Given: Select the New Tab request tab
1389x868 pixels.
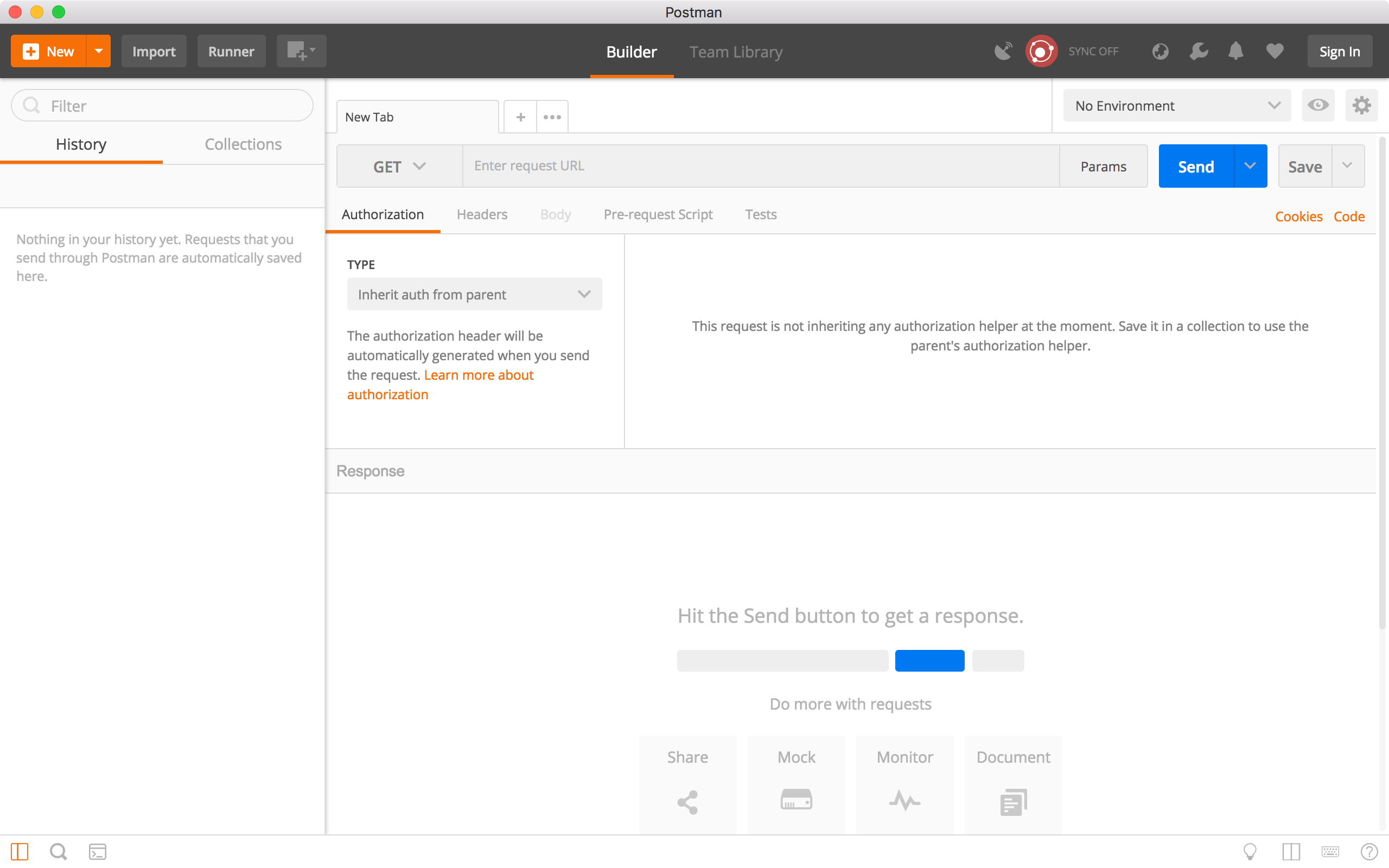Looking at the screenshot, I should [417, 117].
